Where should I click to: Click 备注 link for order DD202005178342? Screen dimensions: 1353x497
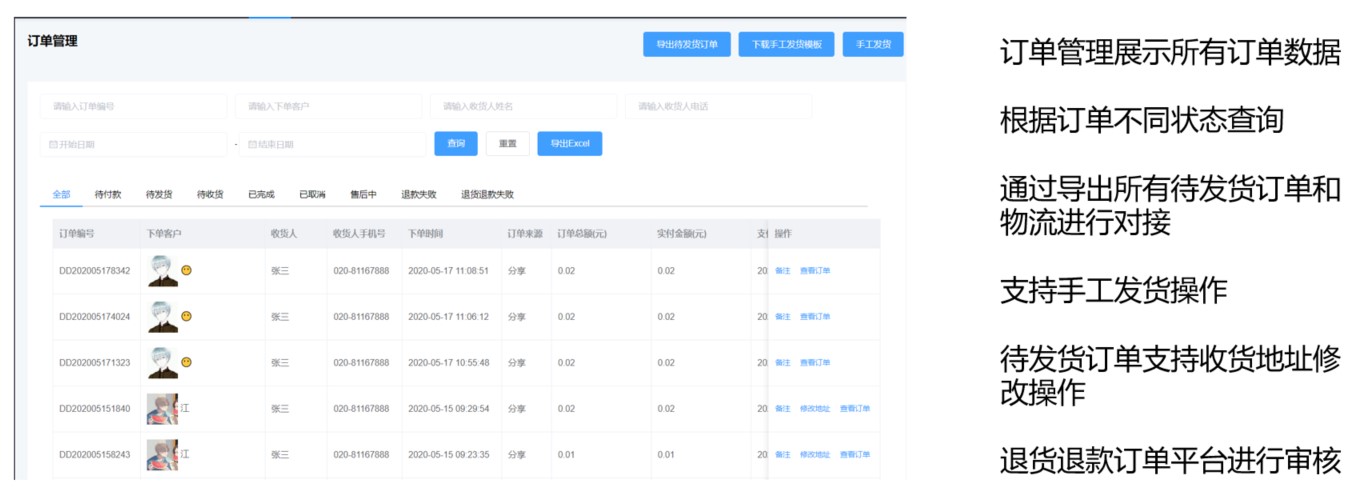pos(782,271)
